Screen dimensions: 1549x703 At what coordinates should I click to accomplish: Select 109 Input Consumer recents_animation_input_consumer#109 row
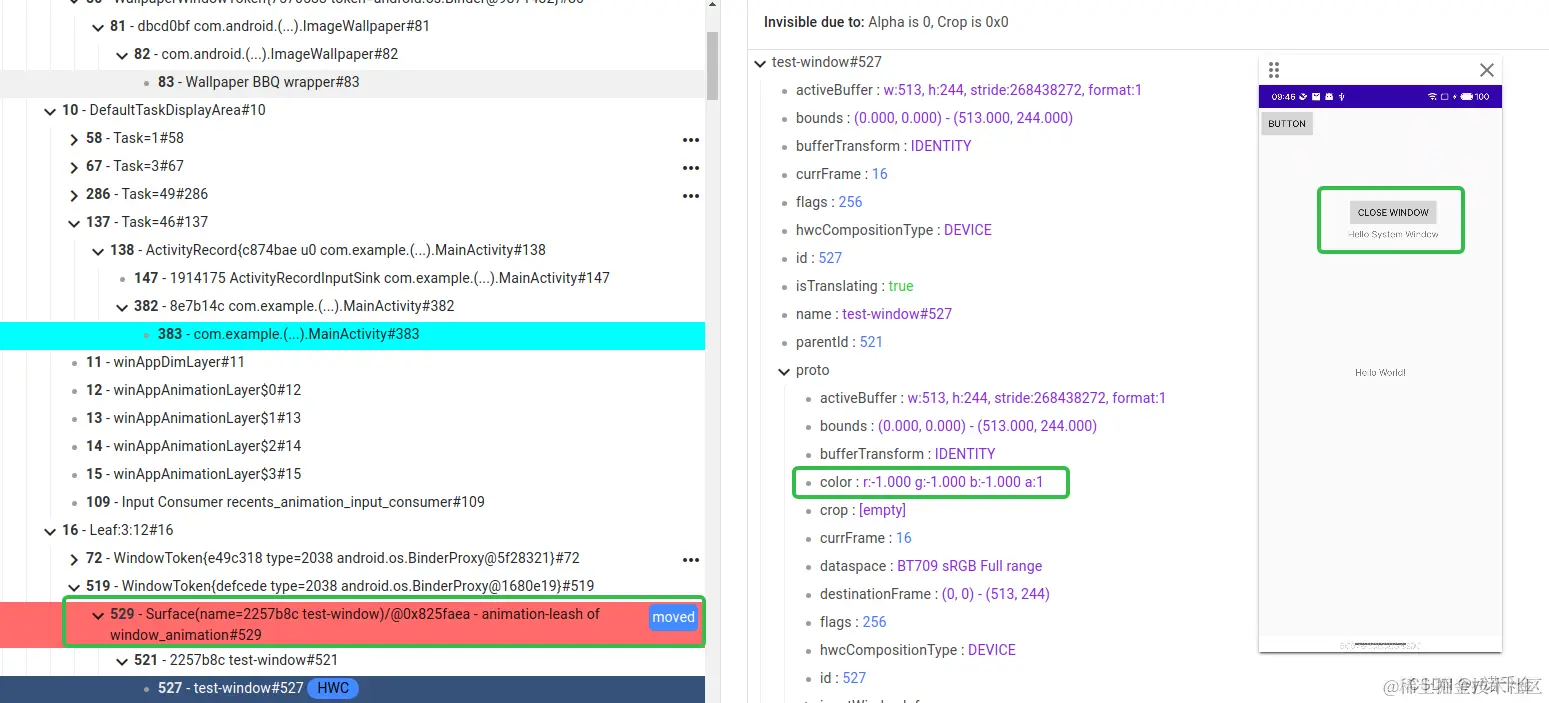click(352, 502)
